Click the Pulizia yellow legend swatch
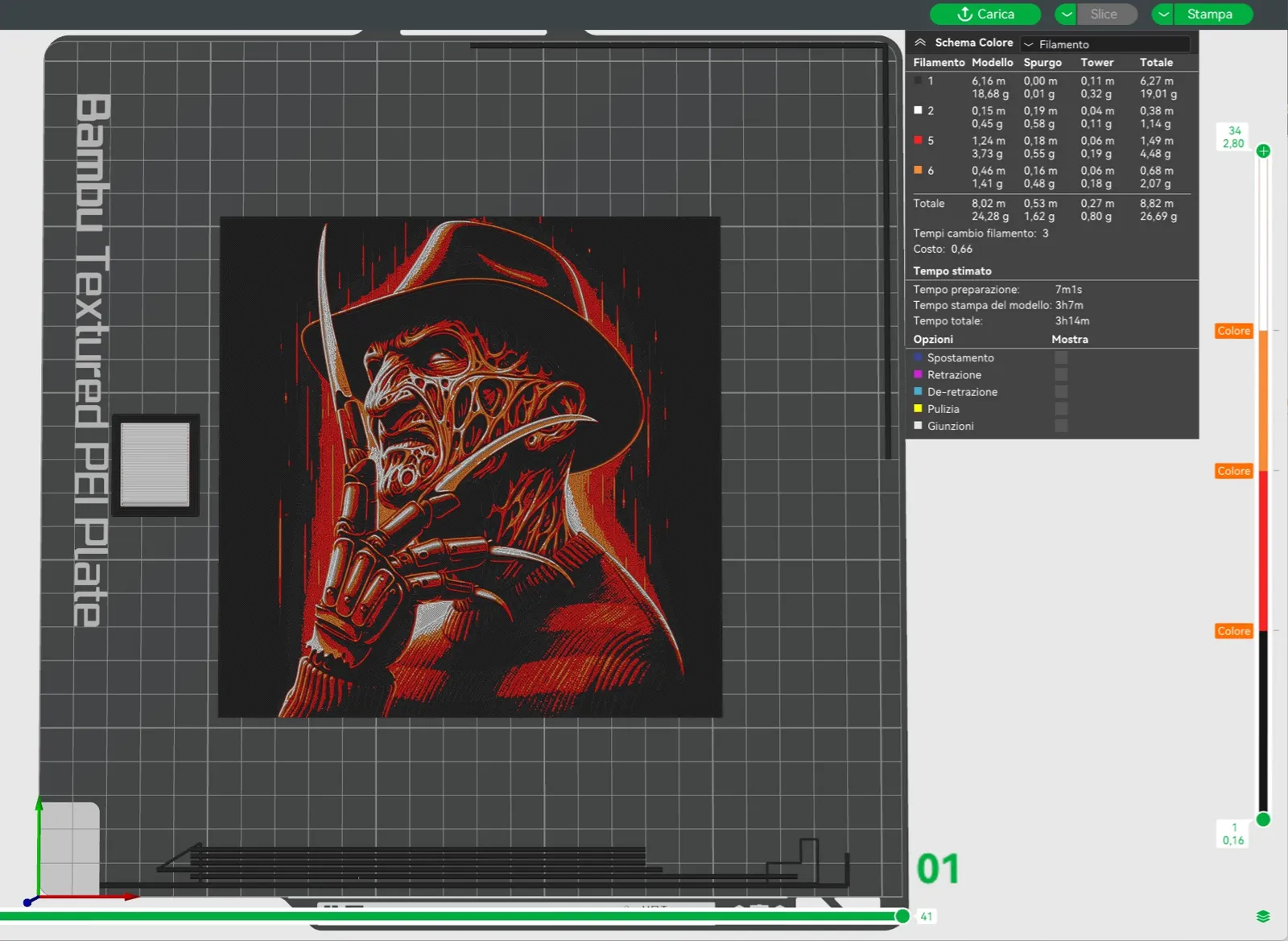Image resolution: width=1288 pixels, height=941 pixels. tap(918, 409)
